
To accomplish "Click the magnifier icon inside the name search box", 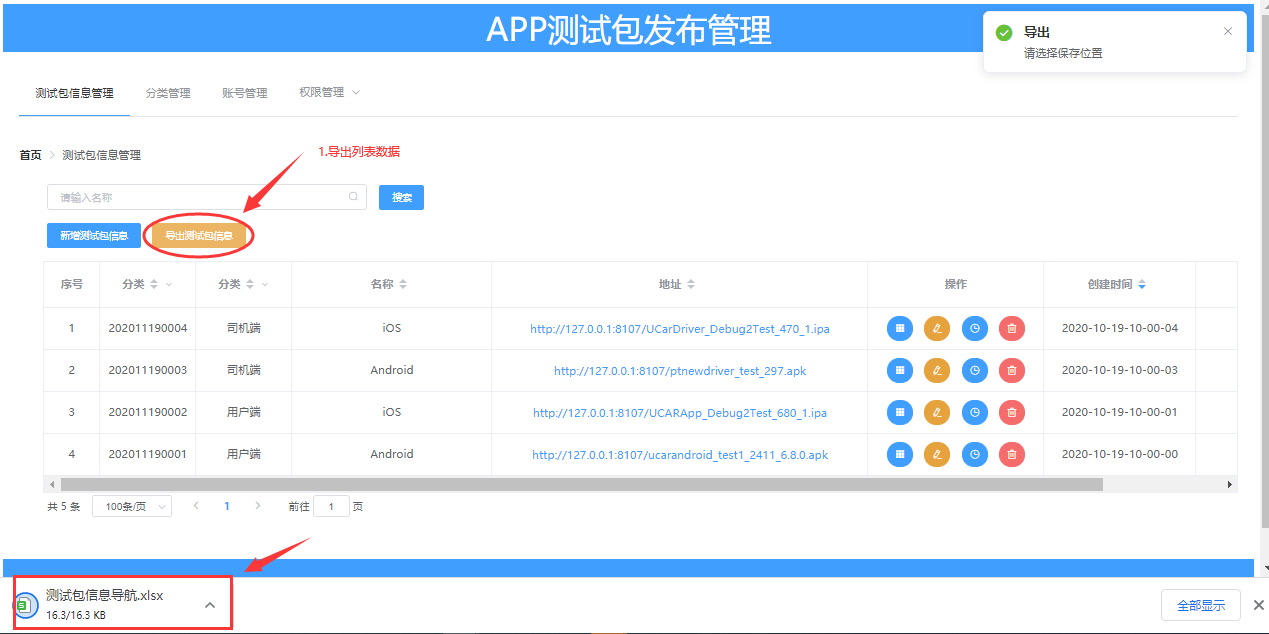I will (x=353, y=197).
